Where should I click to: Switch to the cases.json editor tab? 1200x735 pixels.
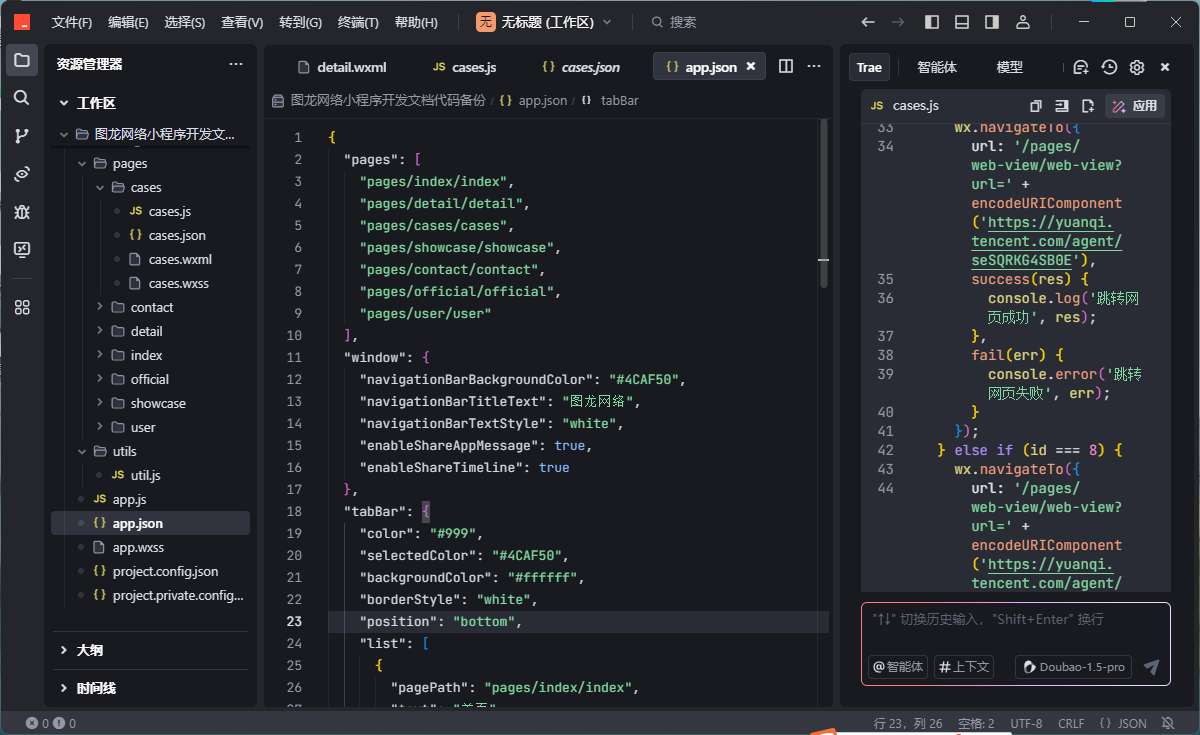pyautogui.click(x=580, y=67)
